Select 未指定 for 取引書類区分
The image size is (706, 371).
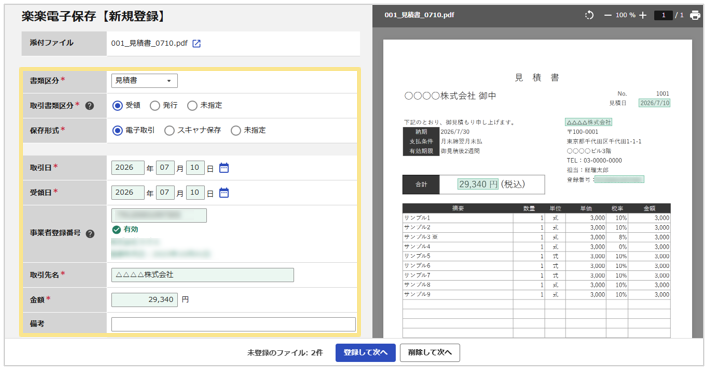pos(192,106)
